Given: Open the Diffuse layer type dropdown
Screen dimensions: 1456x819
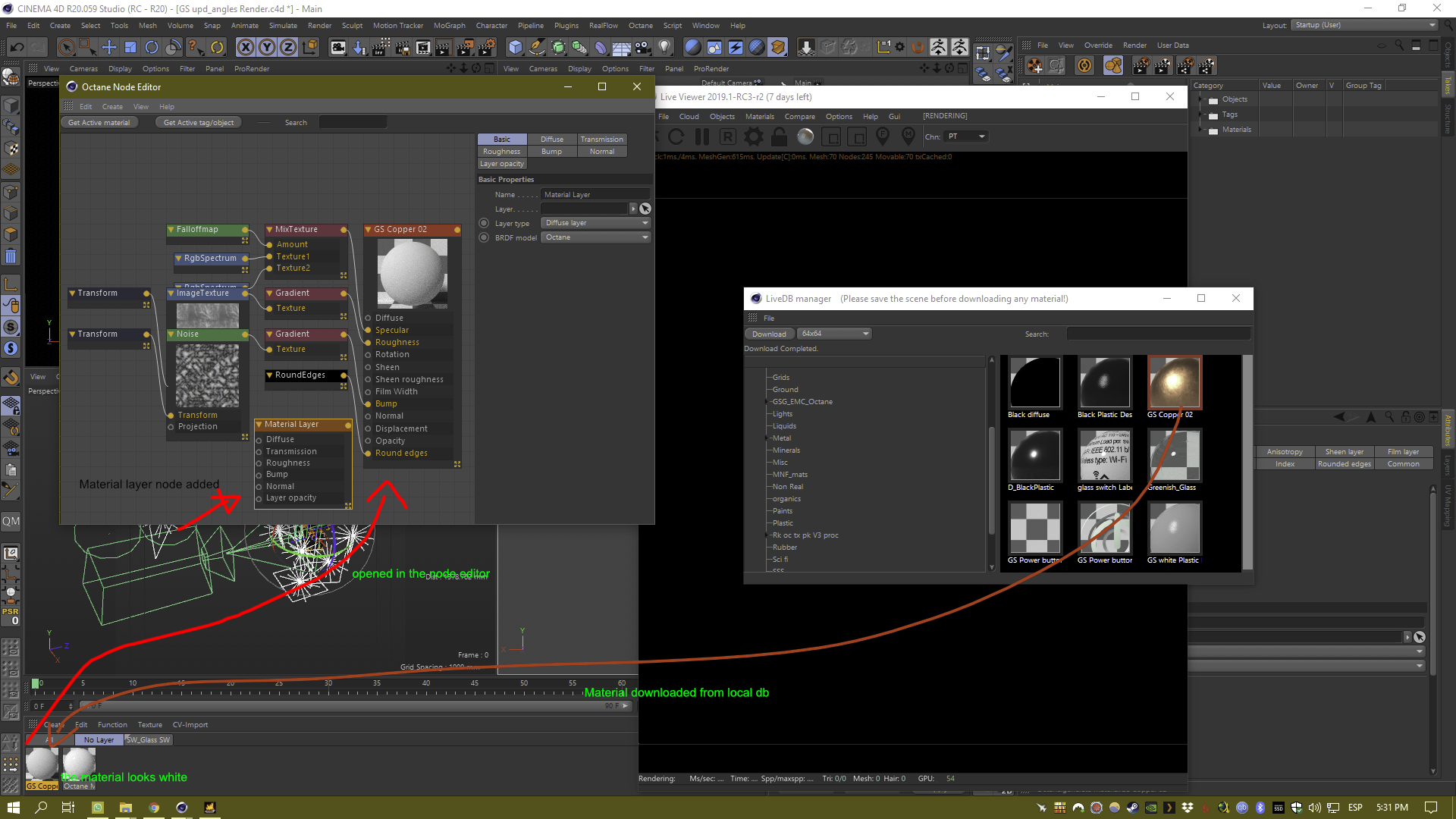Looking at the screenshot, I should [596, 223].
